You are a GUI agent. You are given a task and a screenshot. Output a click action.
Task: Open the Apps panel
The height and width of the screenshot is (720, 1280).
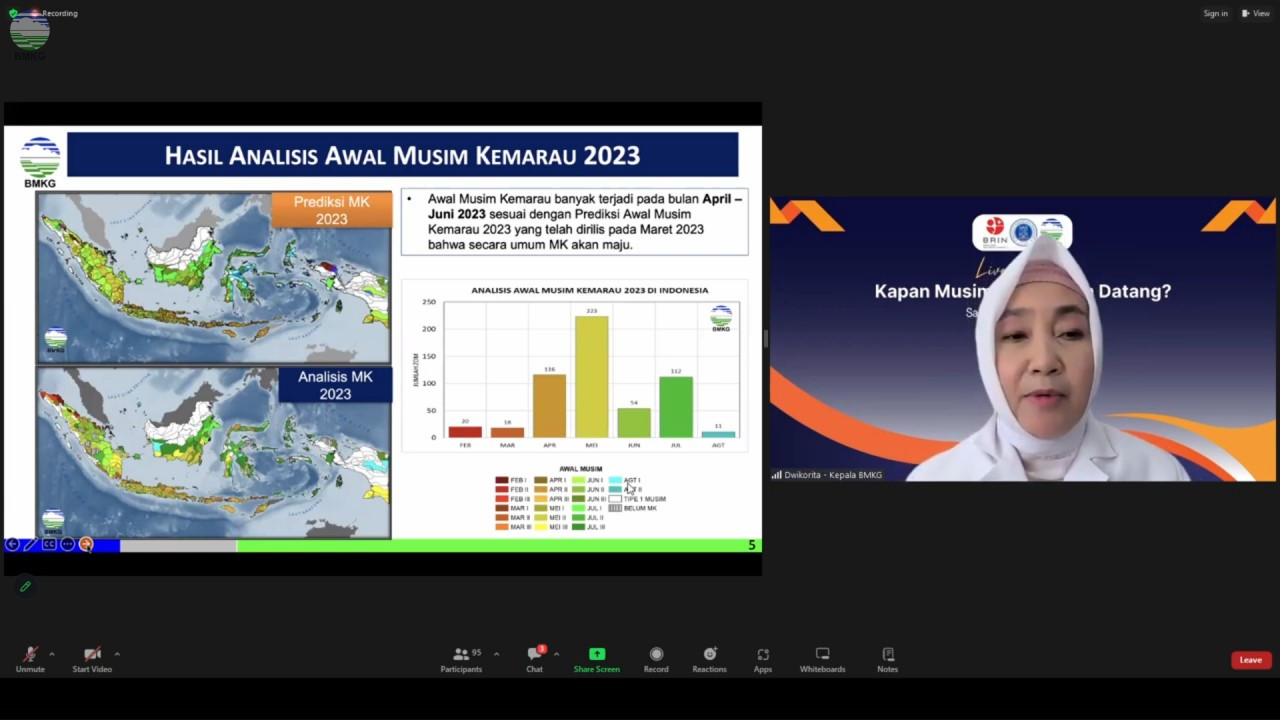pos(763,659)
